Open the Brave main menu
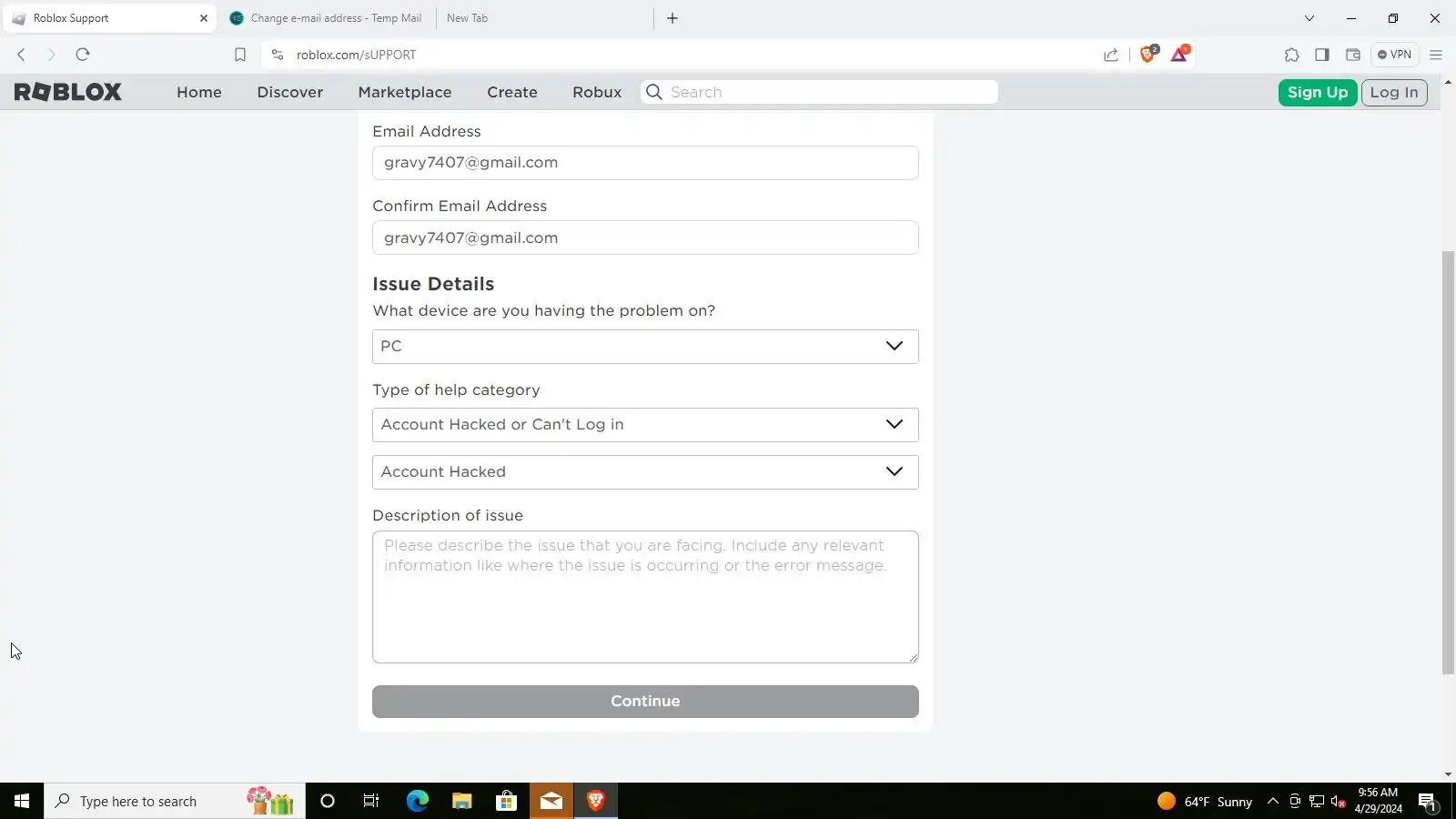Image resolution: width=1456 pixels, height=819 pixels. click(1436, 55)
